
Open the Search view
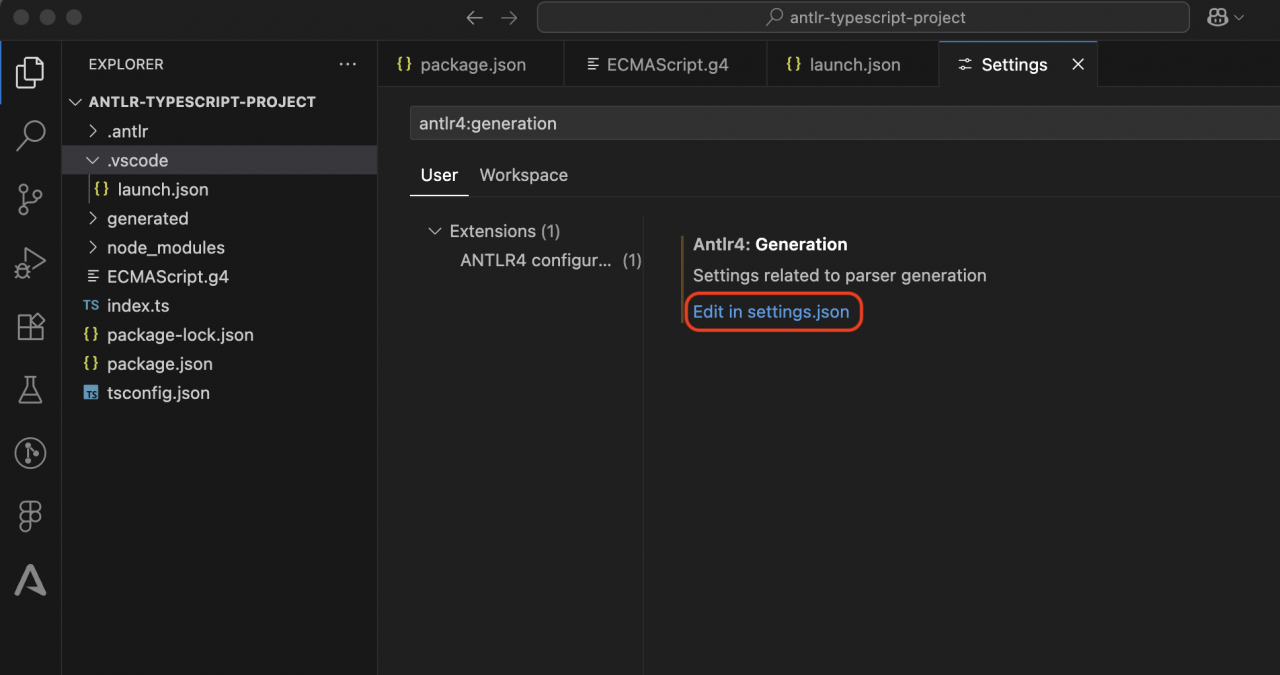30,135
